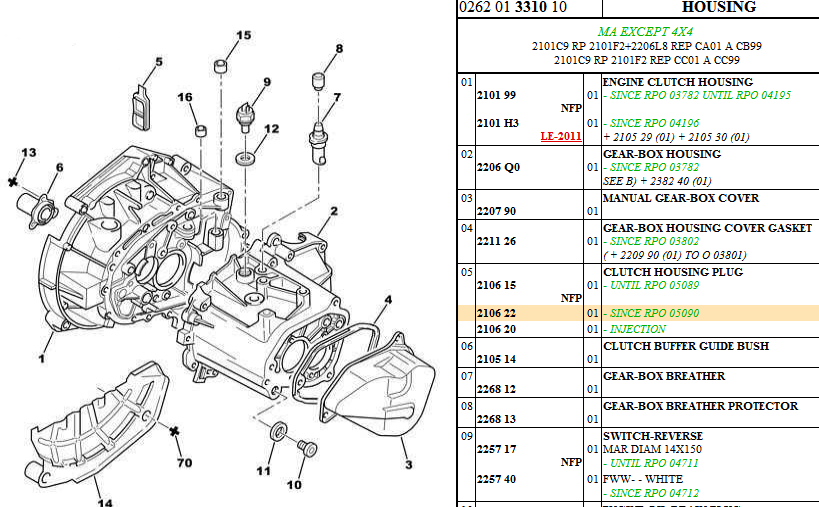Viewport: 819px width, 507px height.
Task: Click the lower shield drawing labeled 14
Action: coord(95,420)
